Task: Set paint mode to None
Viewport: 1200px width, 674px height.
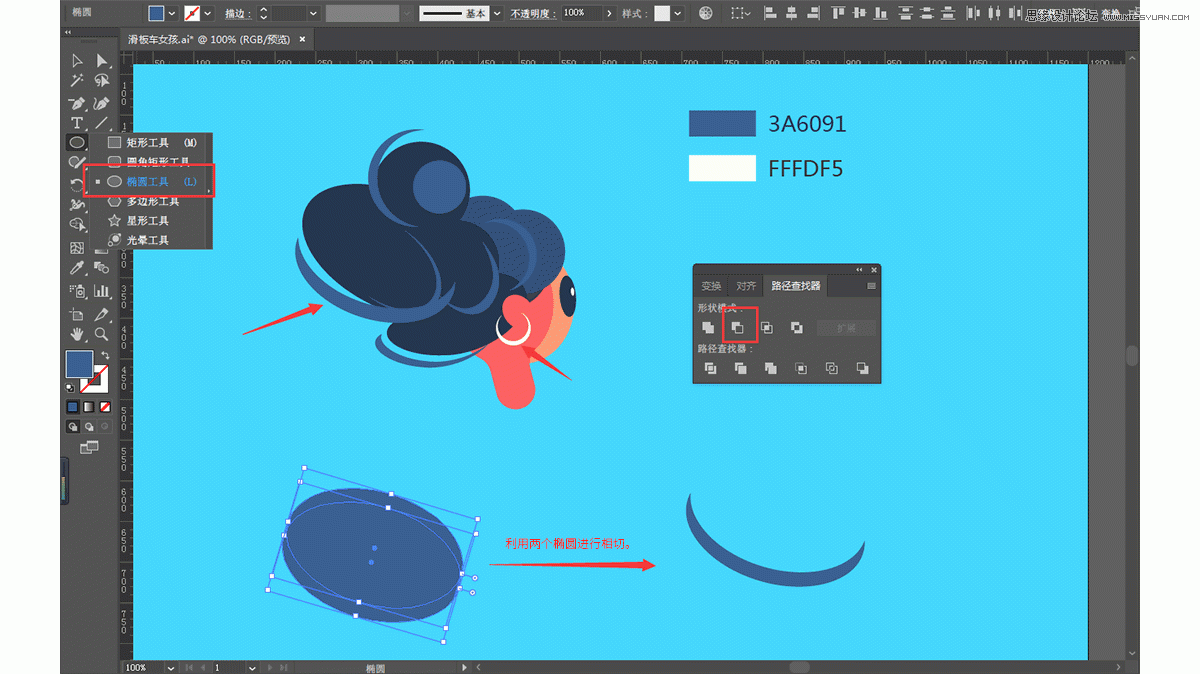Action: coord(105,408)
